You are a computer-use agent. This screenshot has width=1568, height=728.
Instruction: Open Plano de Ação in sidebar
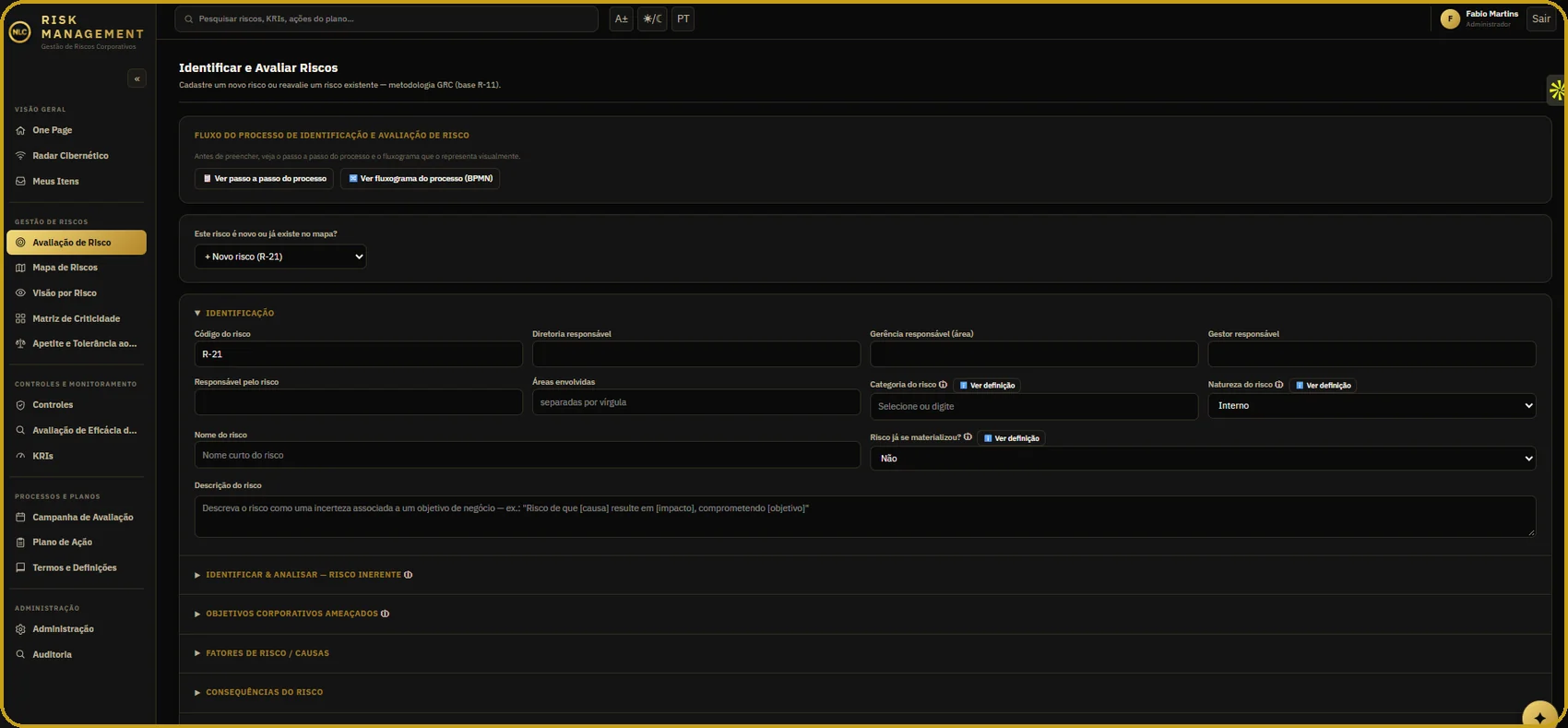pos(77,543)
